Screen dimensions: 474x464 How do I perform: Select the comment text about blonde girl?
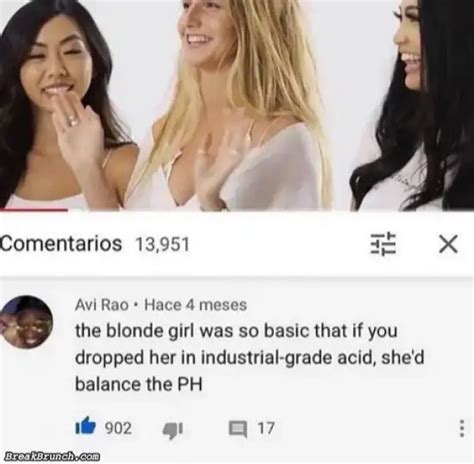250,357
